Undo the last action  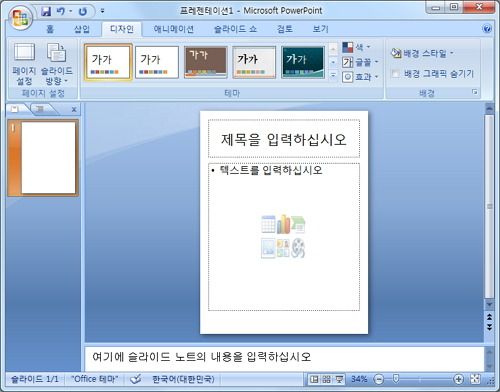tap(61, 12)
